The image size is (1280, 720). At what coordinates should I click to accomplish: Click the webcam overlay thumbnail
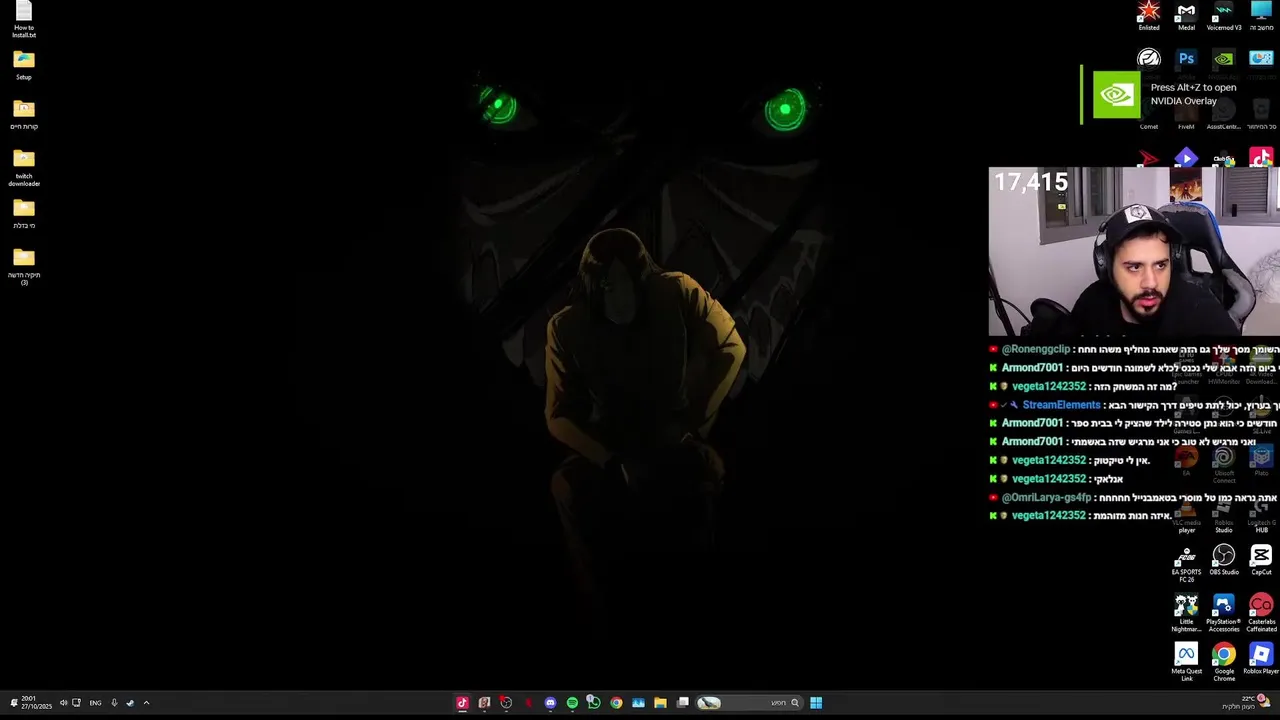click(1134, 251)
